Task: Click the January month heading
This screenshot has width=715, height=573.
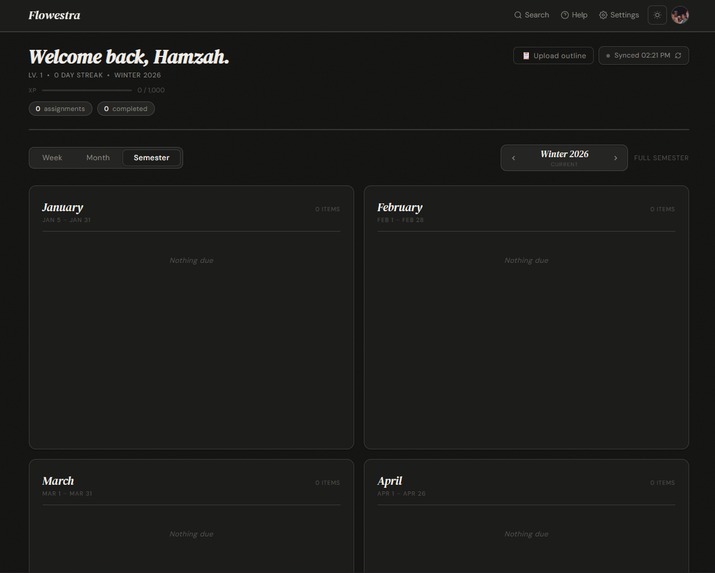Action: pos(62,207)
